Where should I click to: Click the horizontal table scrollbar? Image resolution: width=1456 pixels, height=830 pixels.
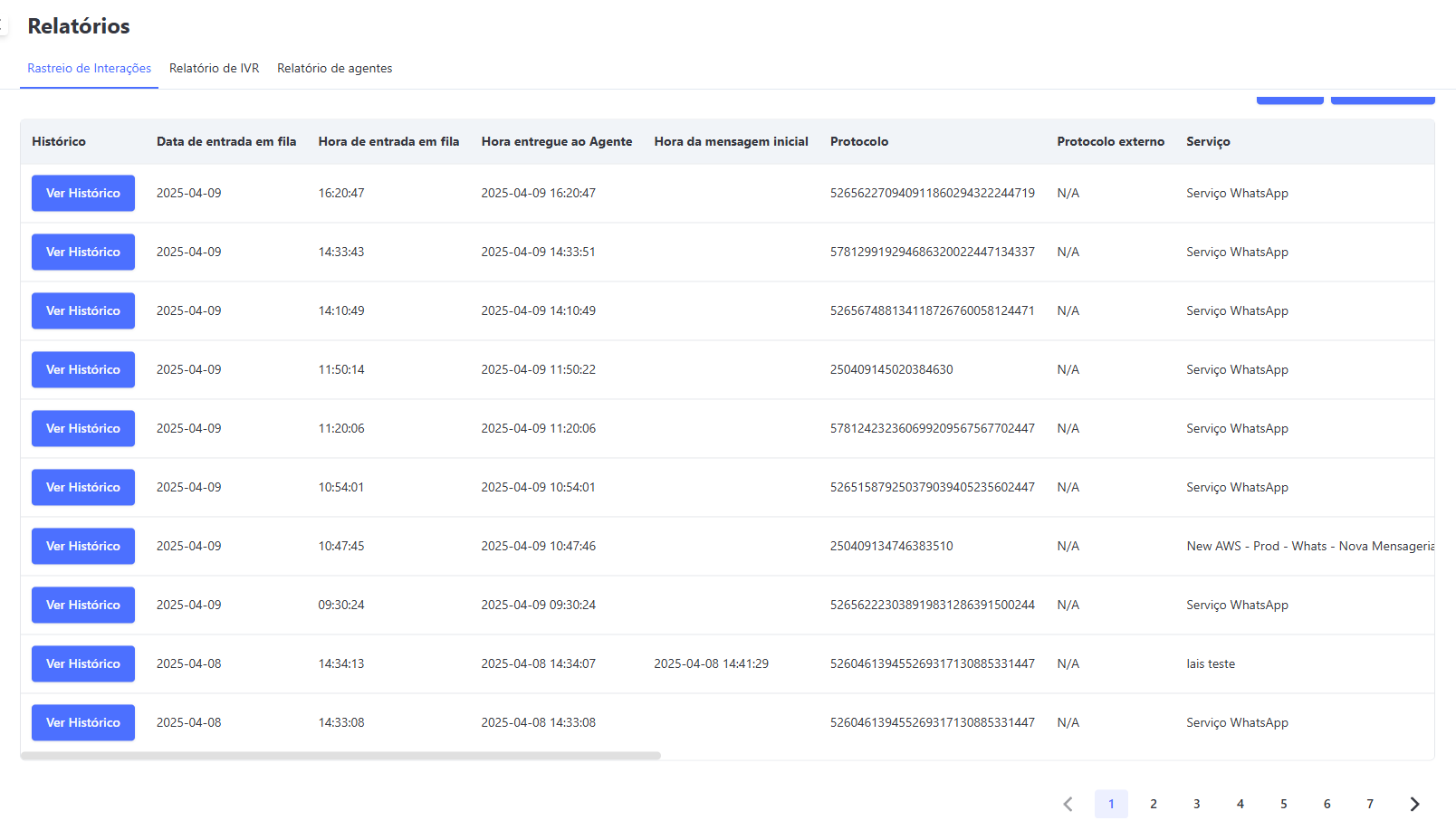[340, 756]
